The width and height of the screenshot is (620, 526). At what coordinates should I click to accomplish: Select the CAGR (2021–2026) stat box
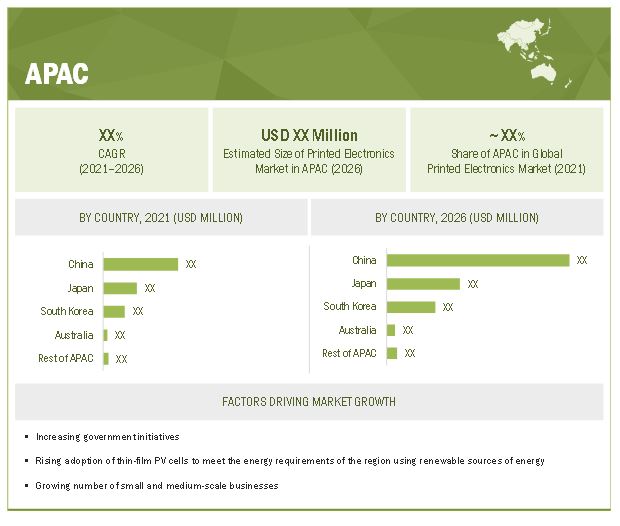click(111, 150)
